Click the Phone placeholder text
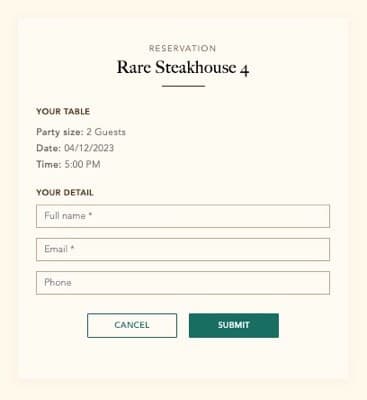This screenshot has width=367, height=400. [x=58, y=283]
